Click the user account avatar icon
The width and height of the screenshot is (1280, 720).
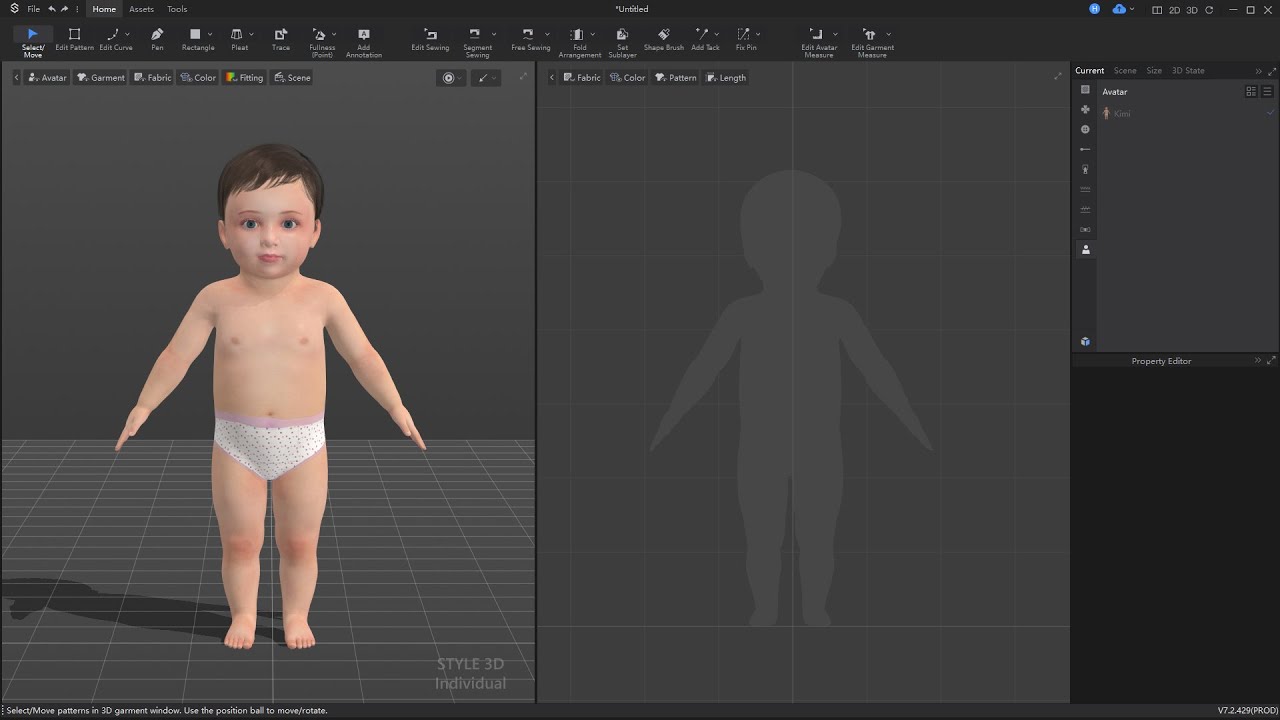tap(1095, 9)
